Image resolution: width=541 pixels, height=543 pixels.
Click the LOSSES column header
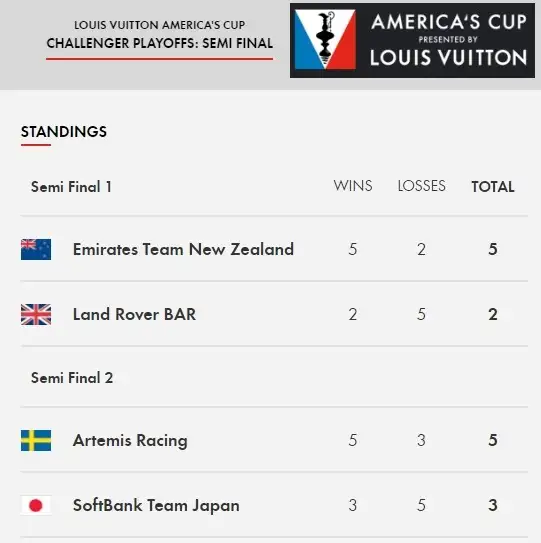[422, 186]
